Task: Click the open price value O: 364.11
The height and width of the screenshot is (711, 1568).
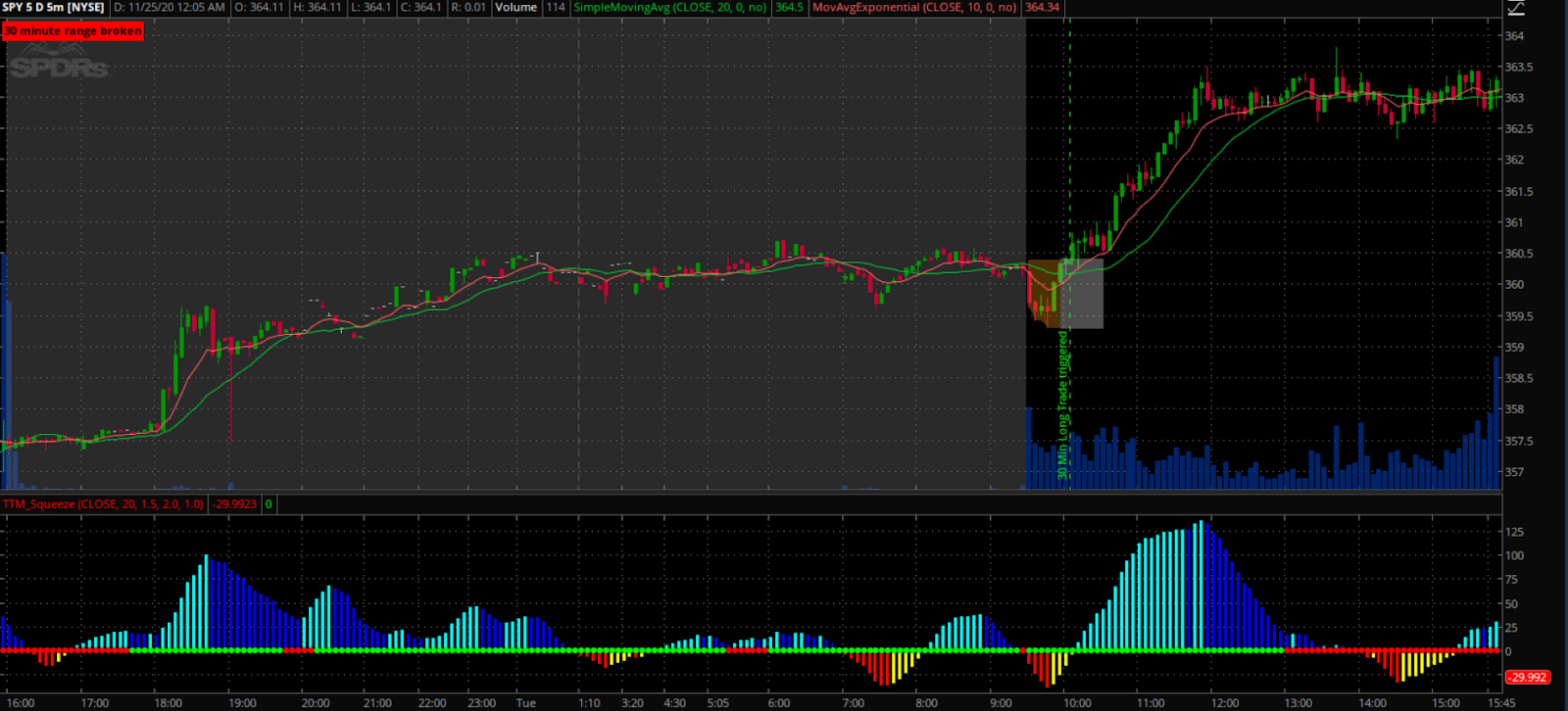Action: (x=259, y=7)
